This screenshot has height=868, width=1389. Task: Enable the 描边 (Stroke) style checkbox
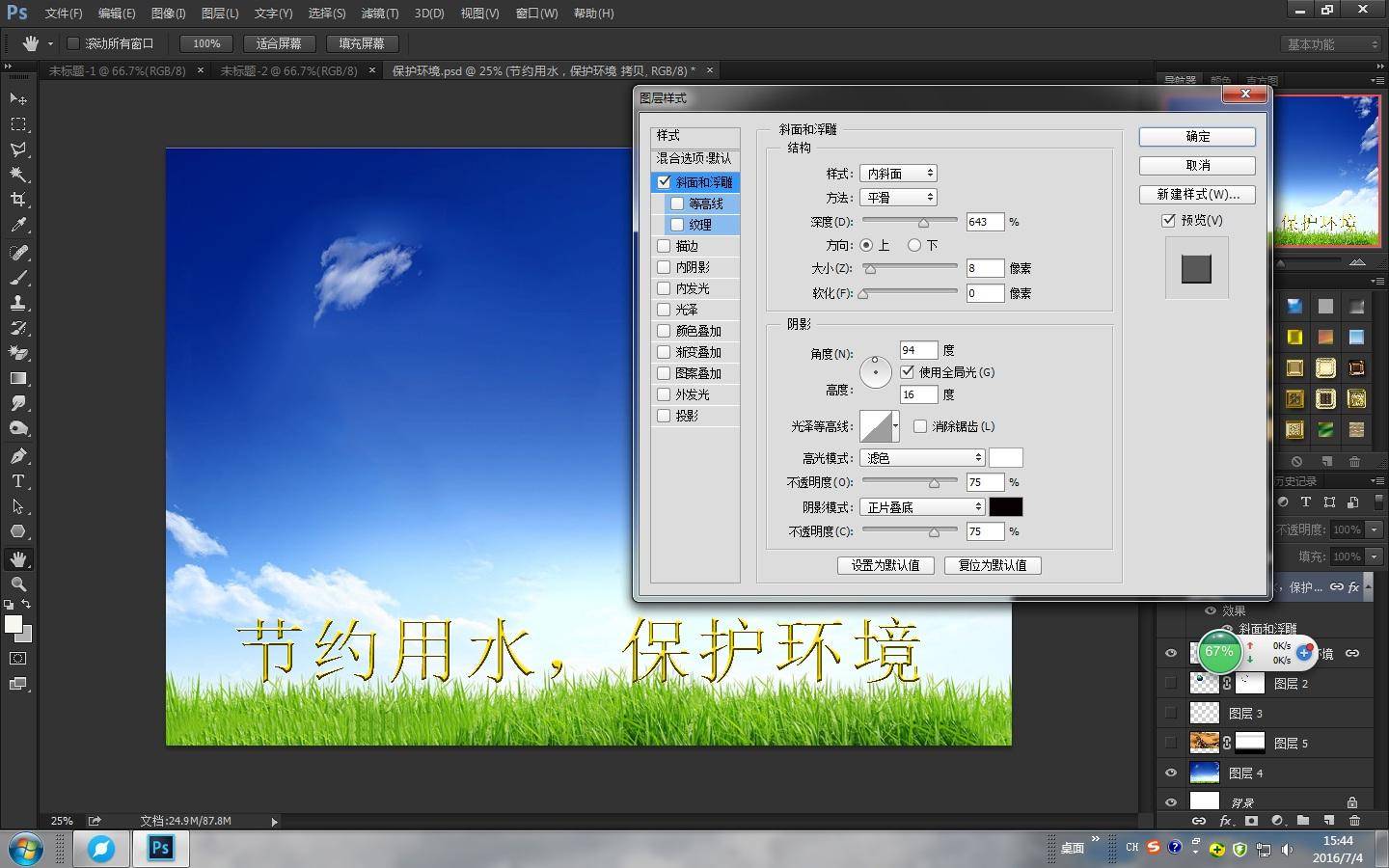click(x=664, y=246)
